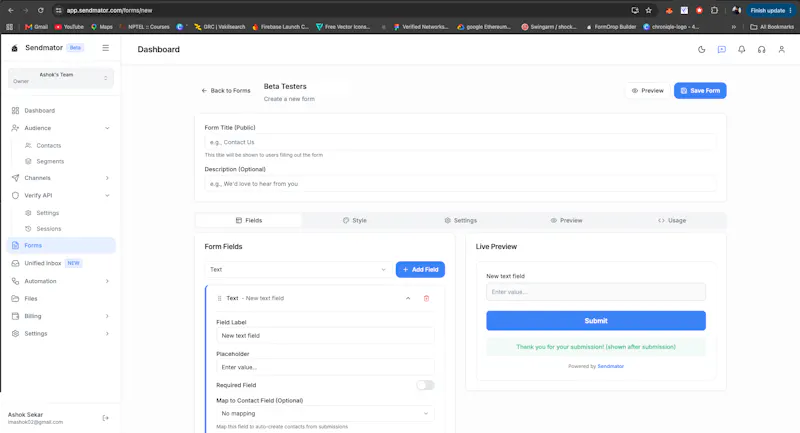Screen dimensions: 800x433
Task: Open the feedback chat icon
Action: [721, 49]
